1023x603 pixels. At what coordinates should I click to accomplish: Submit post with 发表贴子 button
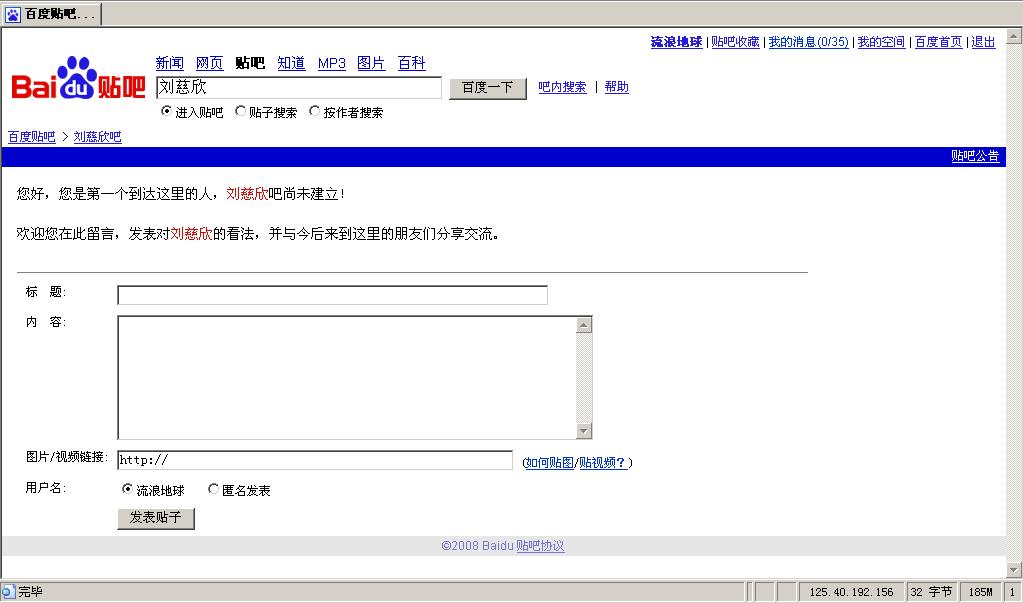click(x=156, y=518)
